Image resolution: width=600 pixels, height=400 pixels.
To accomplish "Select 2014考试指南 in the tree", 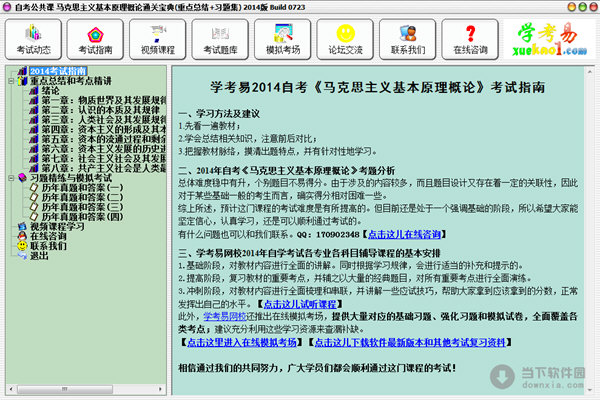I will coord(58,71).
